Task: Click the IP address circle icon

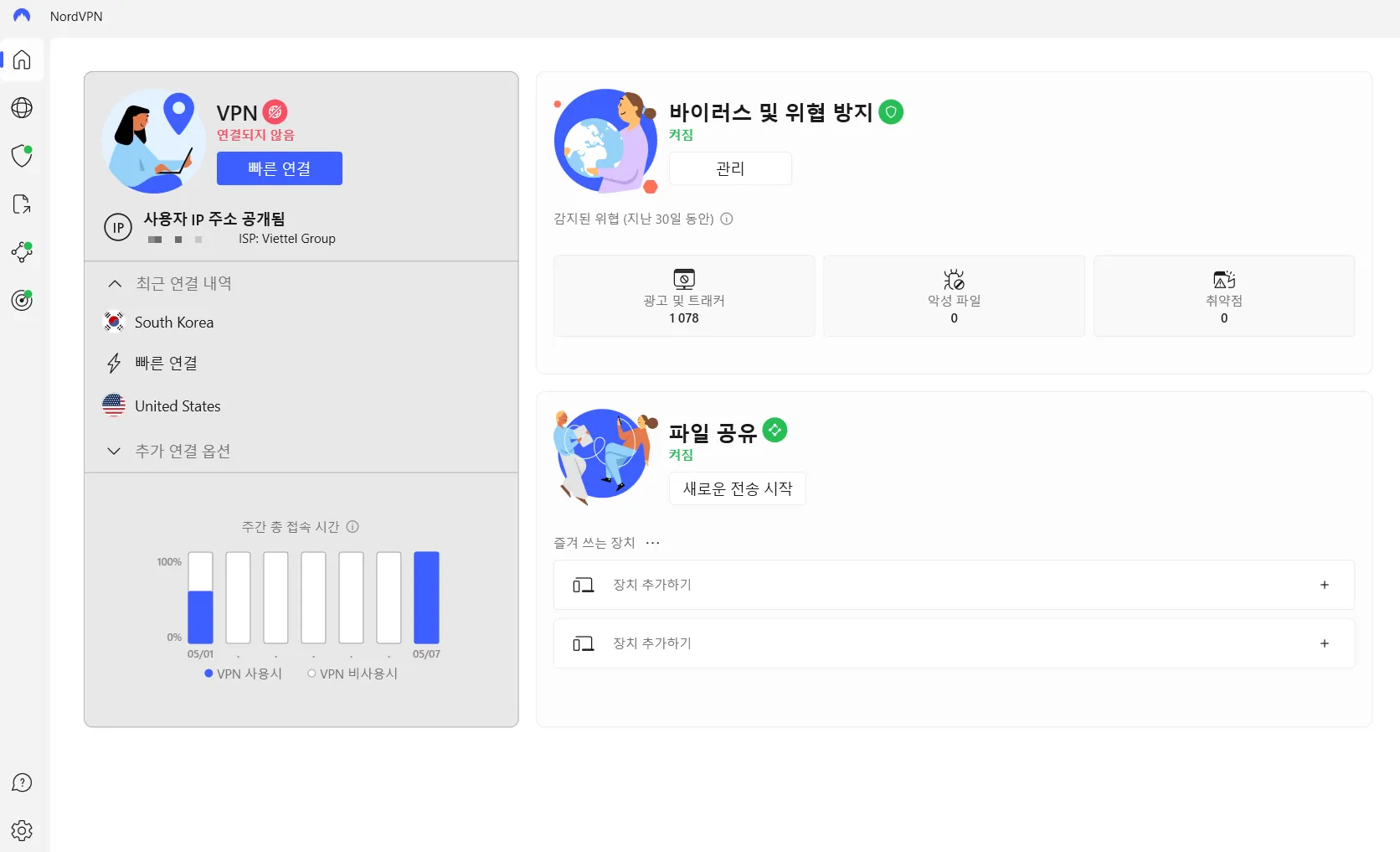Action: [118, 227]
